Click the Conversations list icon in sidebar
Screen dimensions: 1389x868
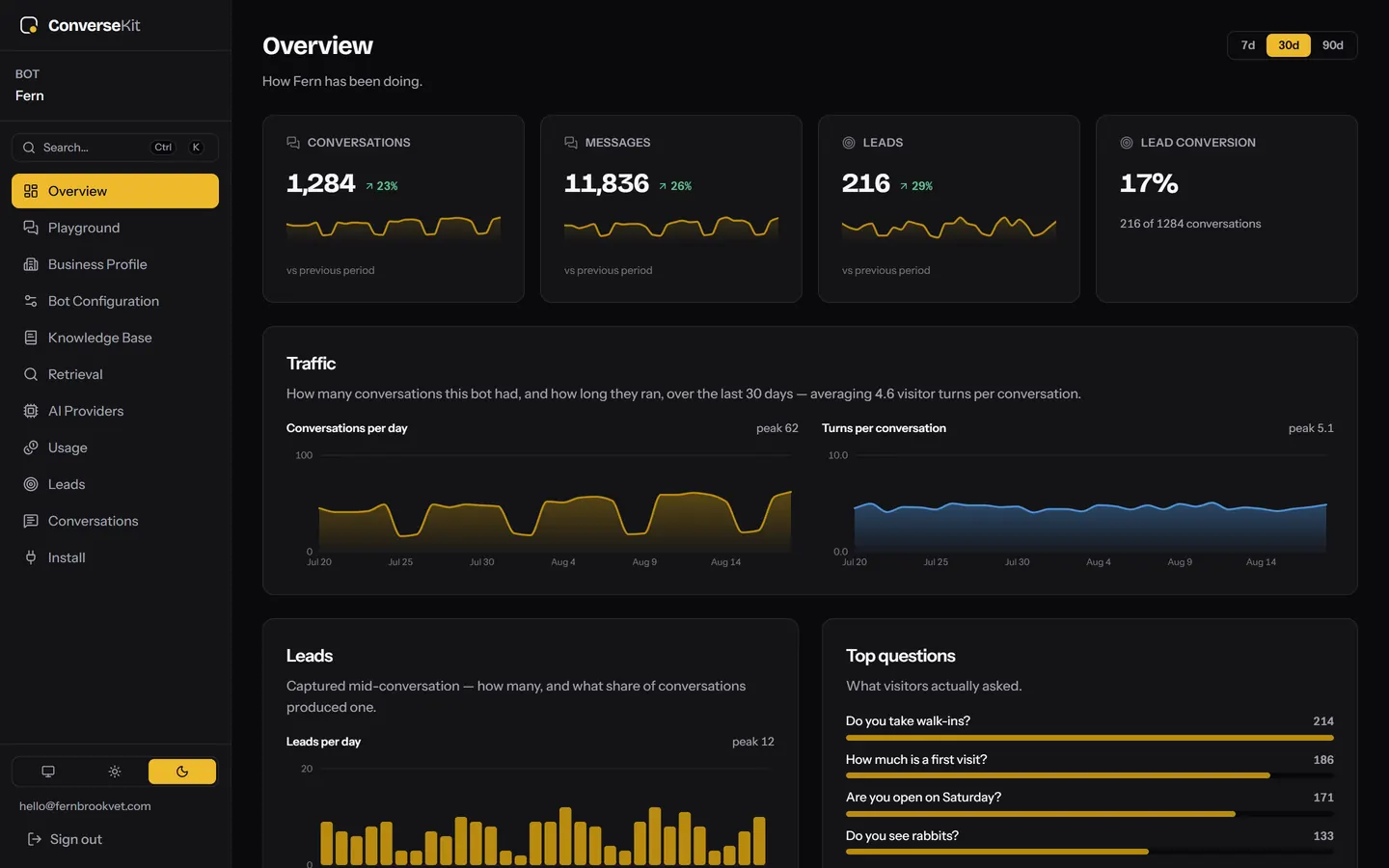[x=31, y=521]
